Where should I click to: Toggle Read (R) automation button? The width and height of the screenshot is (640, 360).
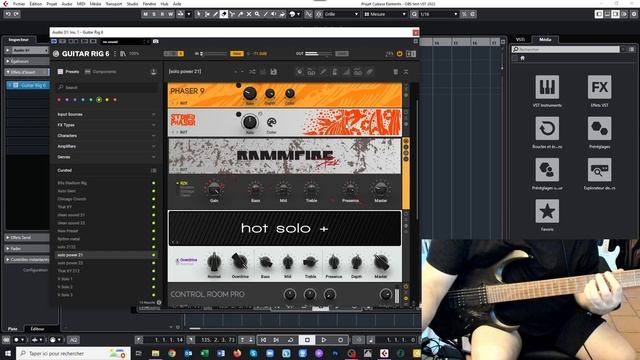click(162, 14)
